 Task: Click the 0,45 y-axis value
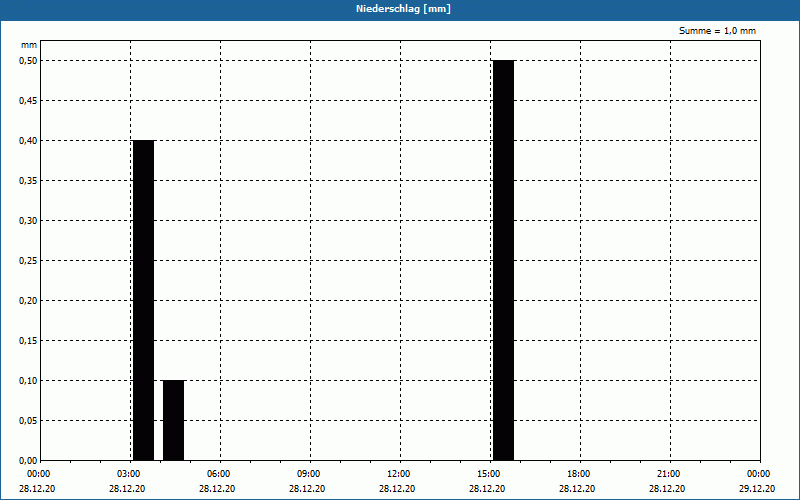28,101
